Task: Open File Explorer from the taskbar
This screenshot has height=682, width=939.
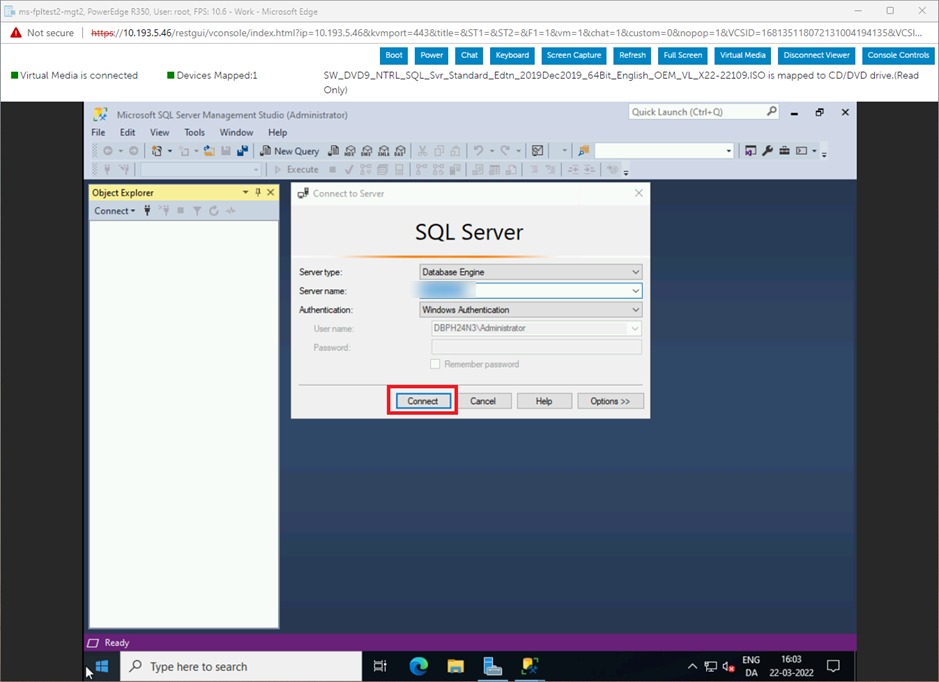Action: tap(456, 666)
